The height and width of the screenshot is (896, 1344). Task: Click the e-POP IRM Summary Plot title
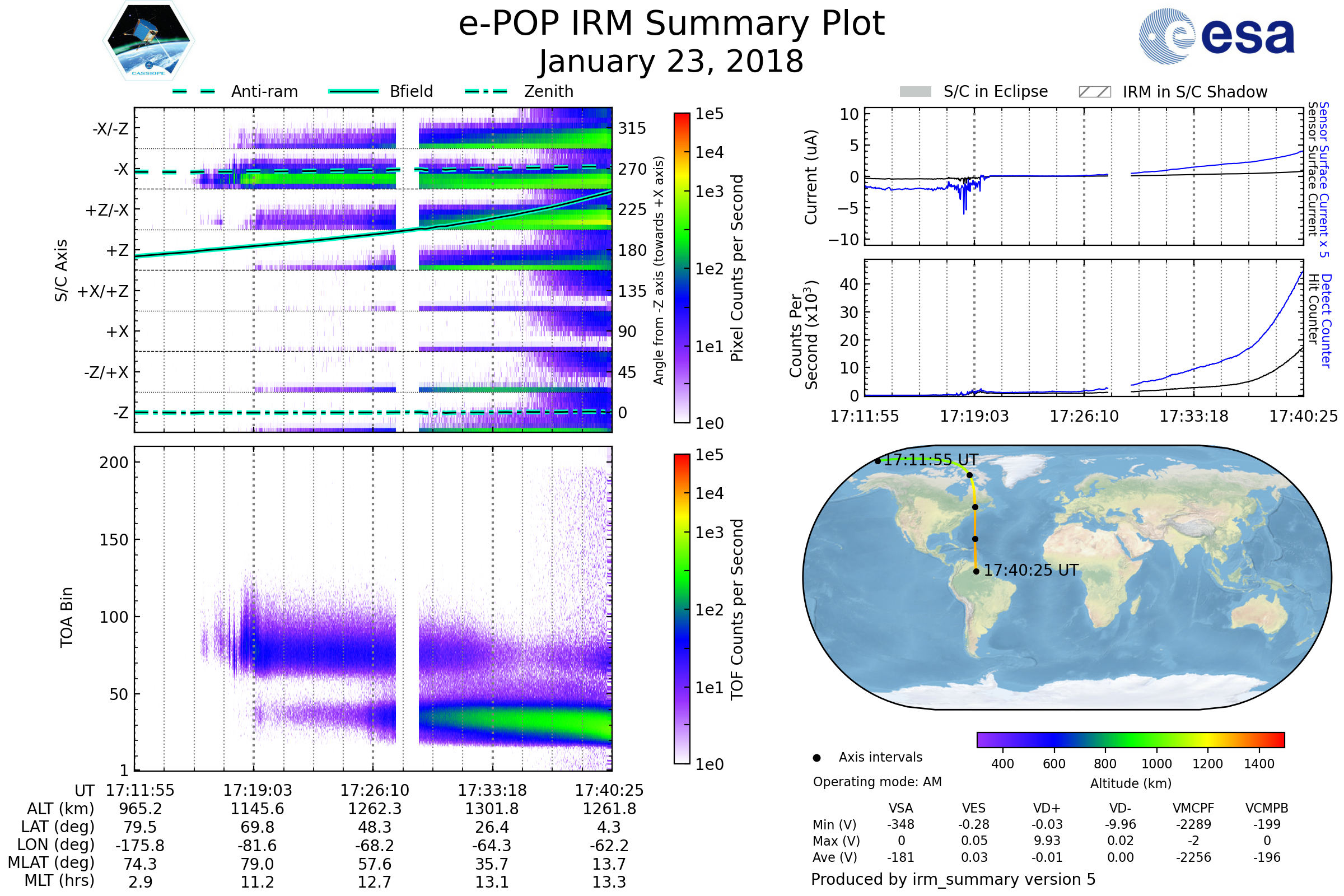click(x=671, y=24)
